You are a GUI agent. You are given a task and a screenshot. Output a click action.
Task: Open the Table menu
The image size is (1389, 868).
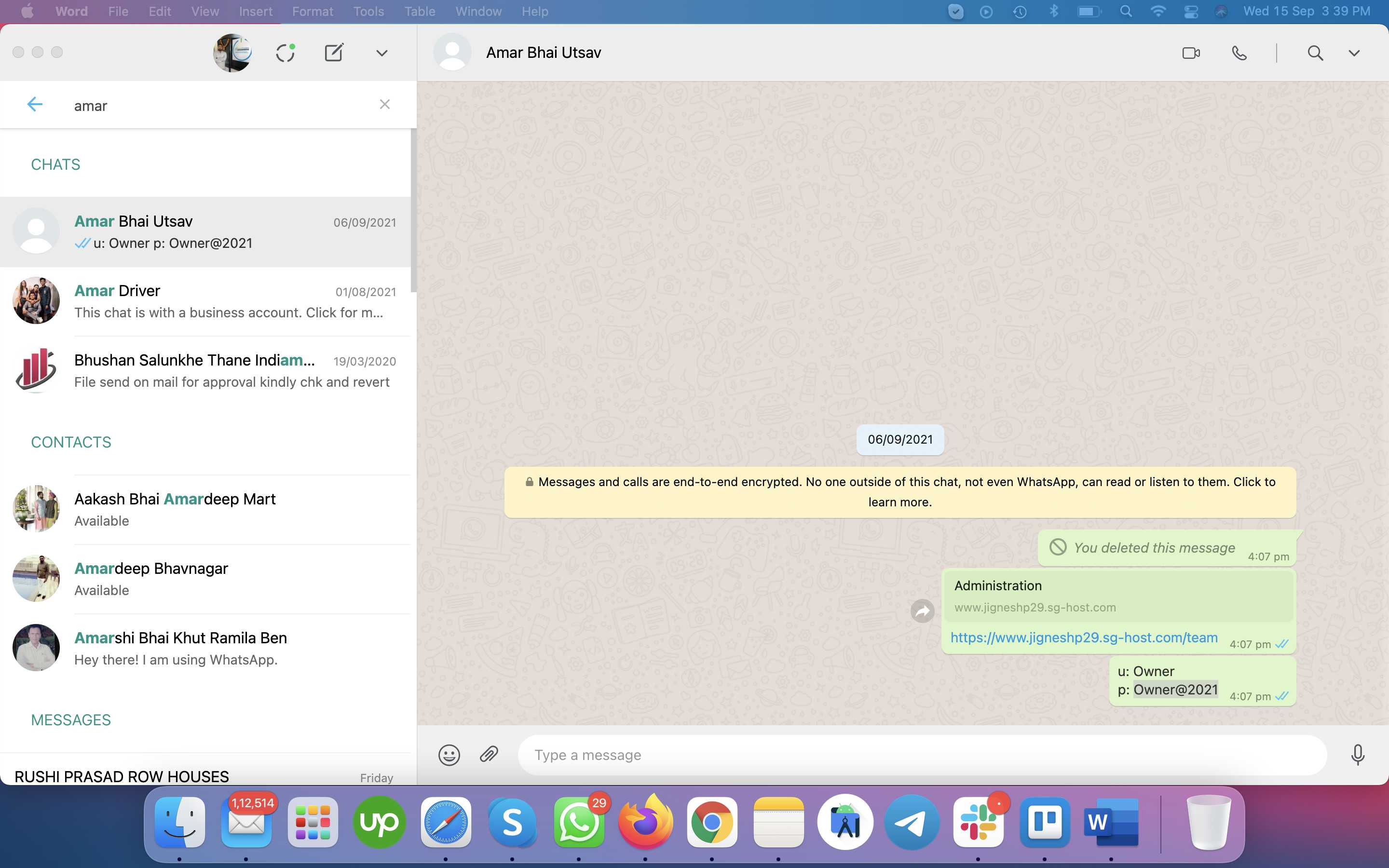pos(420,12)
